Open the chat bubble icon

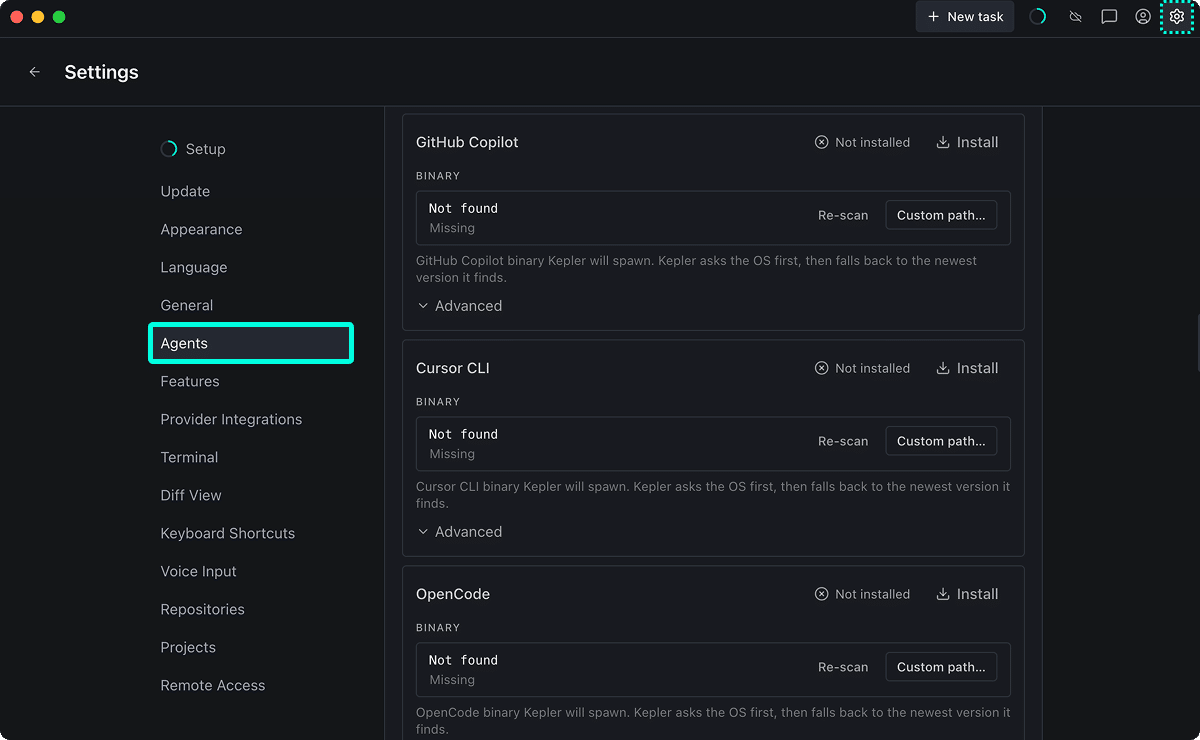(1109, 17)
